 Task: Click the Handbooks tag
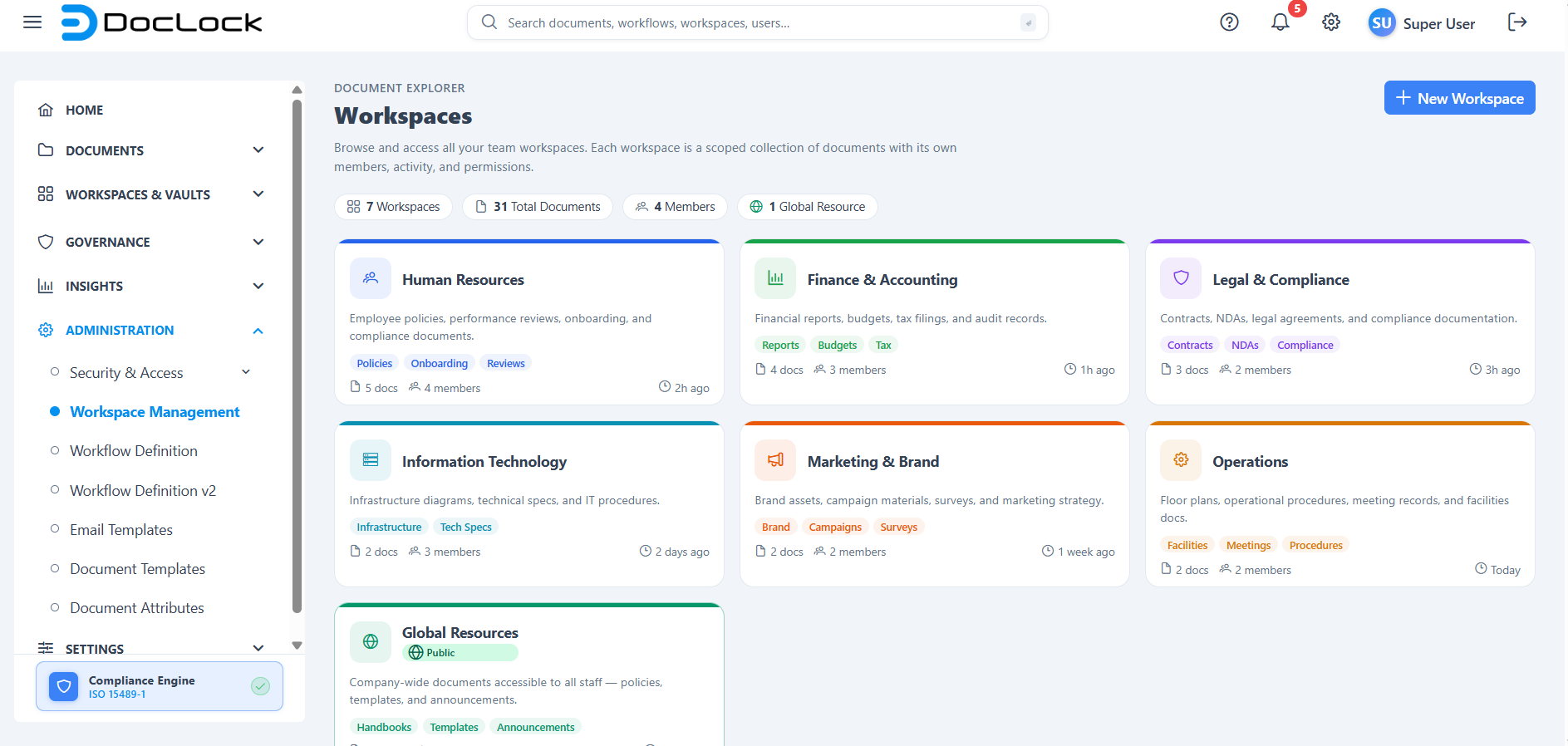tap(384, 727)
